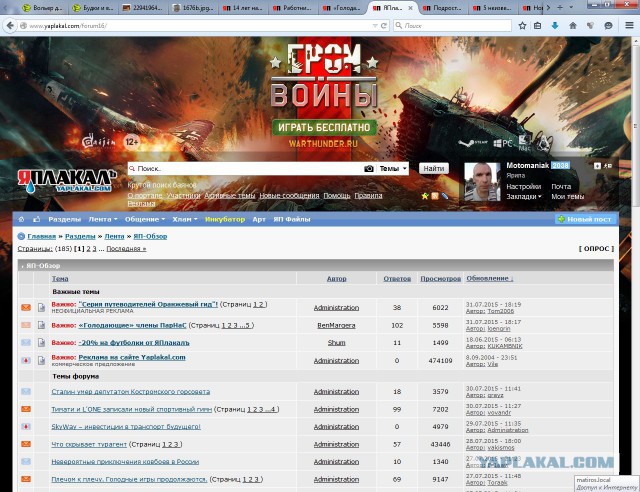The height and width of the screenshot is (492, 640).
Task: Click the pinned icon beside 'Реклама на сайте Yaplakal.com'
Action: [x=26, y=360]
